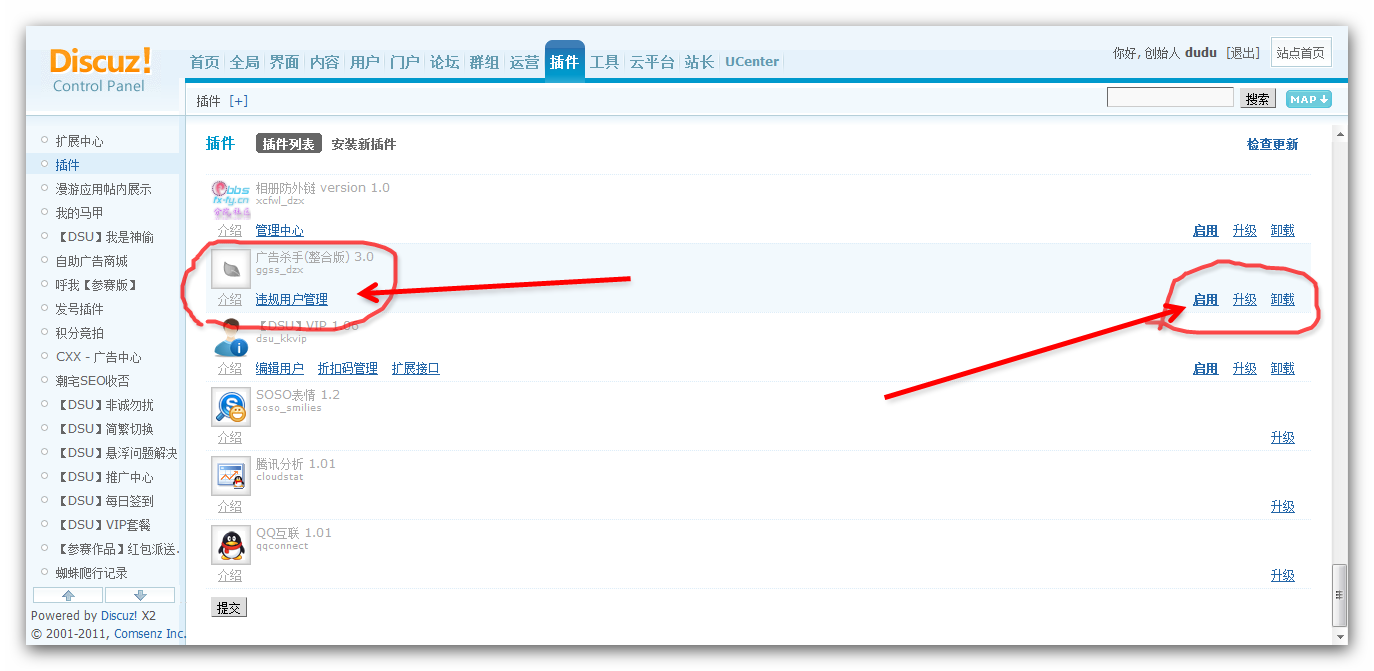Switch to the 全局 top menu

click(245, 62)
